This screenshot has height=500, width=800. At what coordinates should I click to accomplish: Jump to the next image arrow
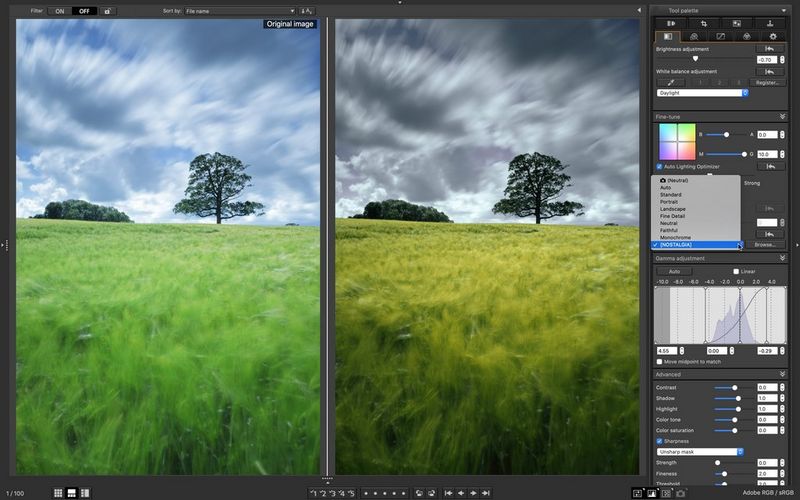tap(473, 493)
